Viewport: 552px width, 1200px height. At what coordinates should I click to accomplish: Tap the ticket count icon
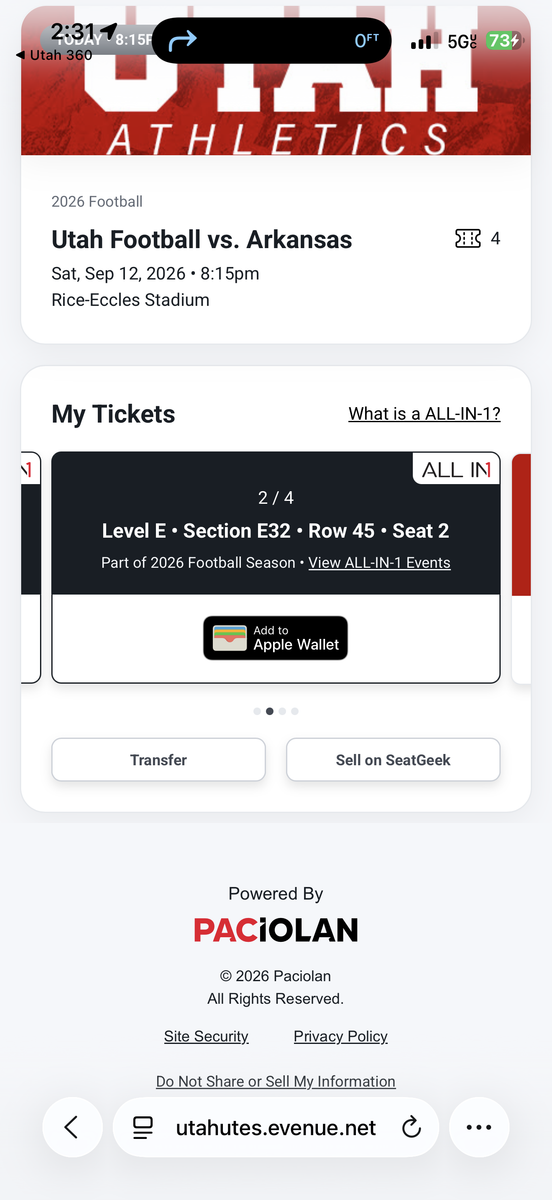[467, 239]
